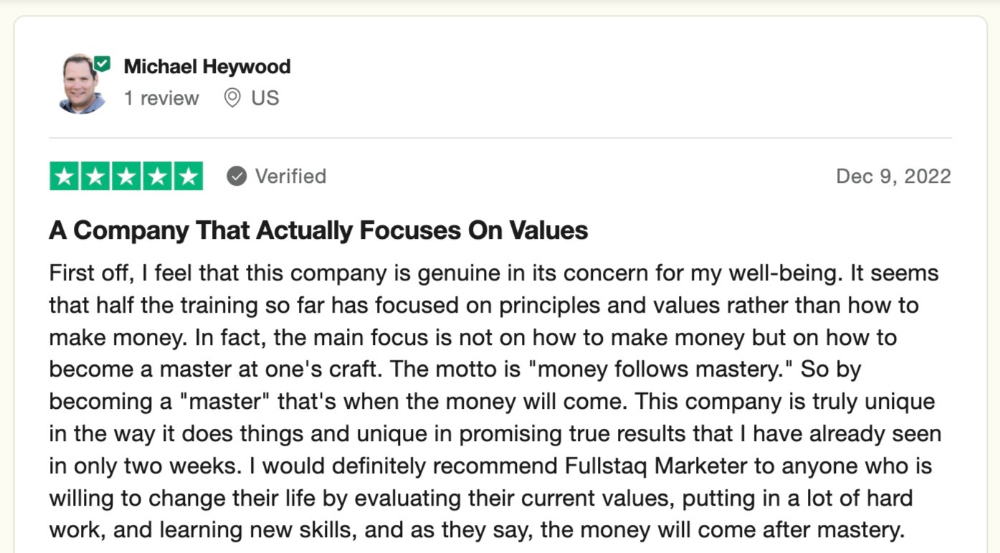This screenshot has width=1000, height=553.
Task: Click the gray Verified checkmark icon
Action: tap(237, 176)
